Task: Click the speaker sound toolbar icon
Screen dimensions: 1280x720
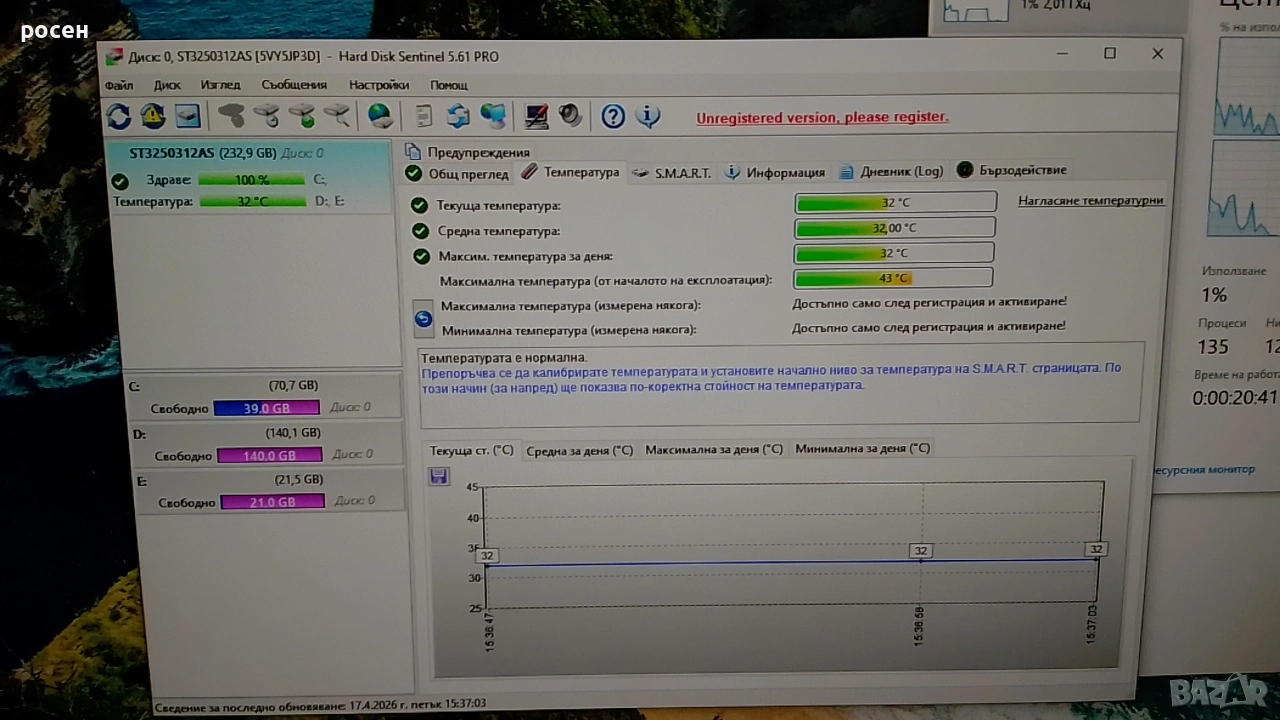Action: click(571, 116)
